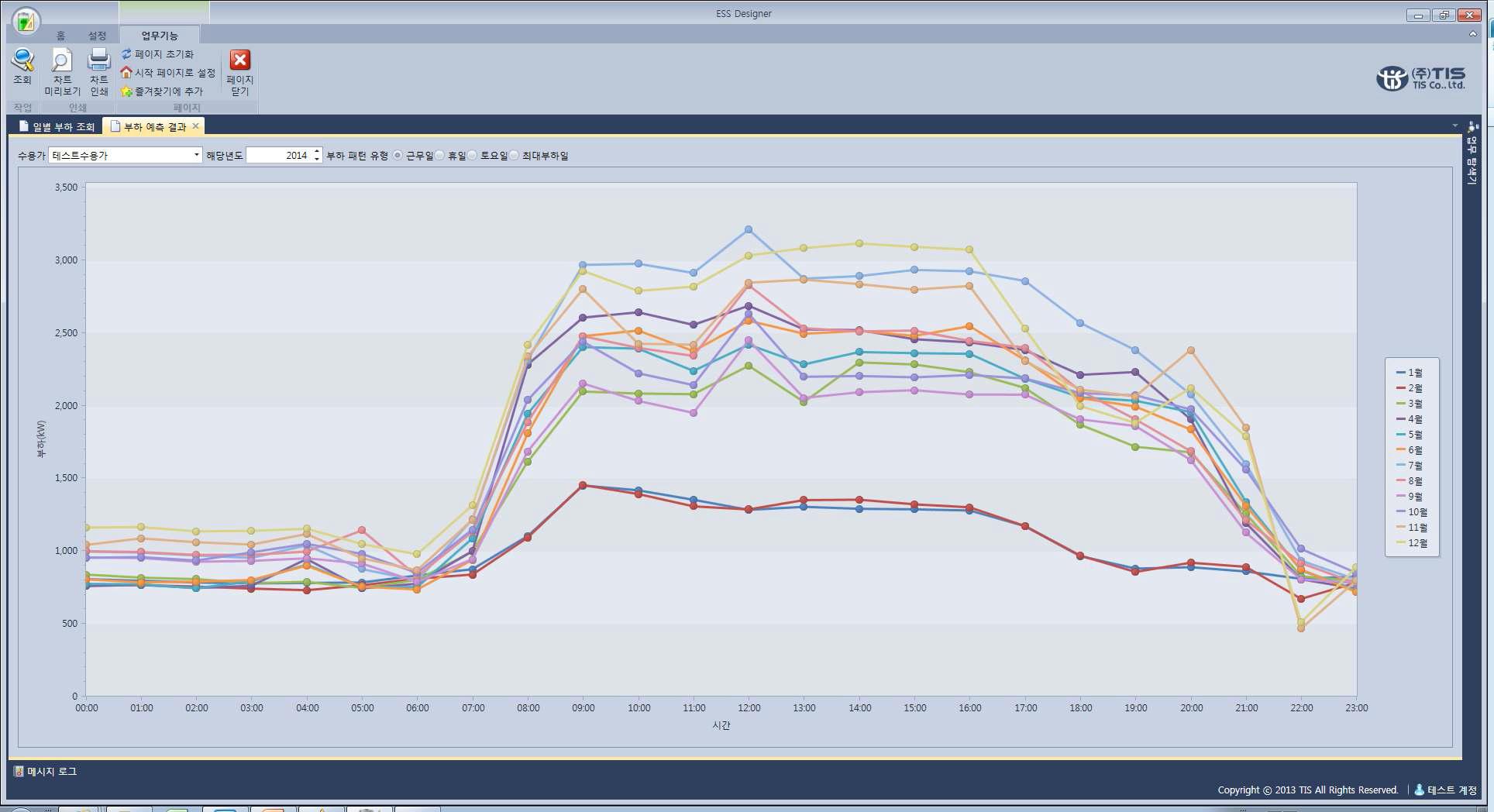The height and width of the screenshot is (812, 1494).
Task: Click the 부하(kW) y-axis title
Action: pyautogui.click(x=41, y=439)
